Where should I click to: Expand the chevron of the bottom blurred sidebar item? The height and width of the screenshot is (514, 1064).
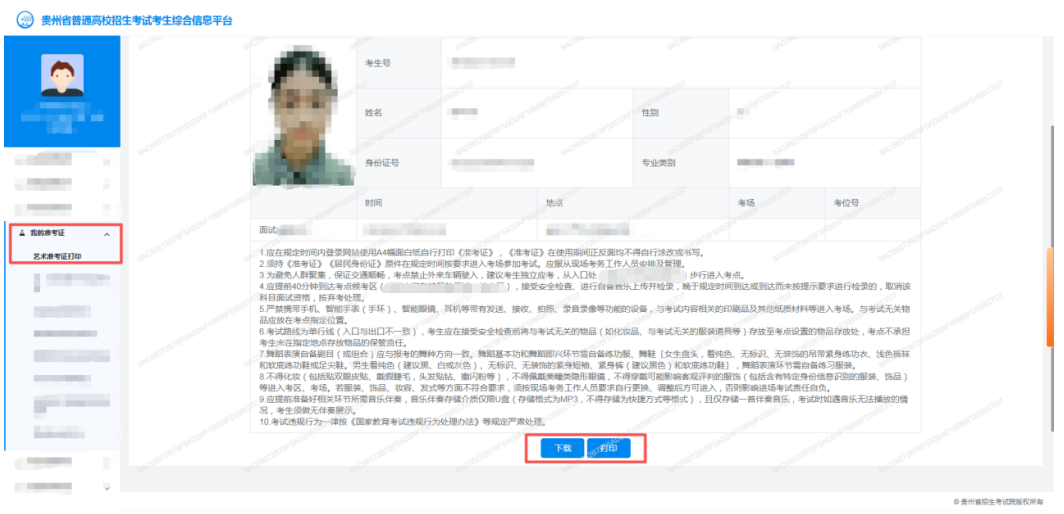pyautogui.click(x=107, y=488)
